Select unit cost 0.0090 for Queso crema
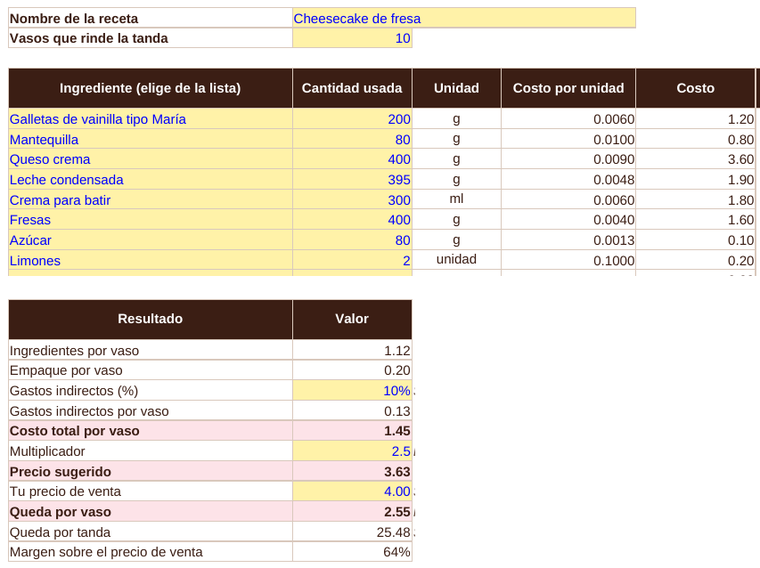The image size is (760, 568). tap(568, 159)
